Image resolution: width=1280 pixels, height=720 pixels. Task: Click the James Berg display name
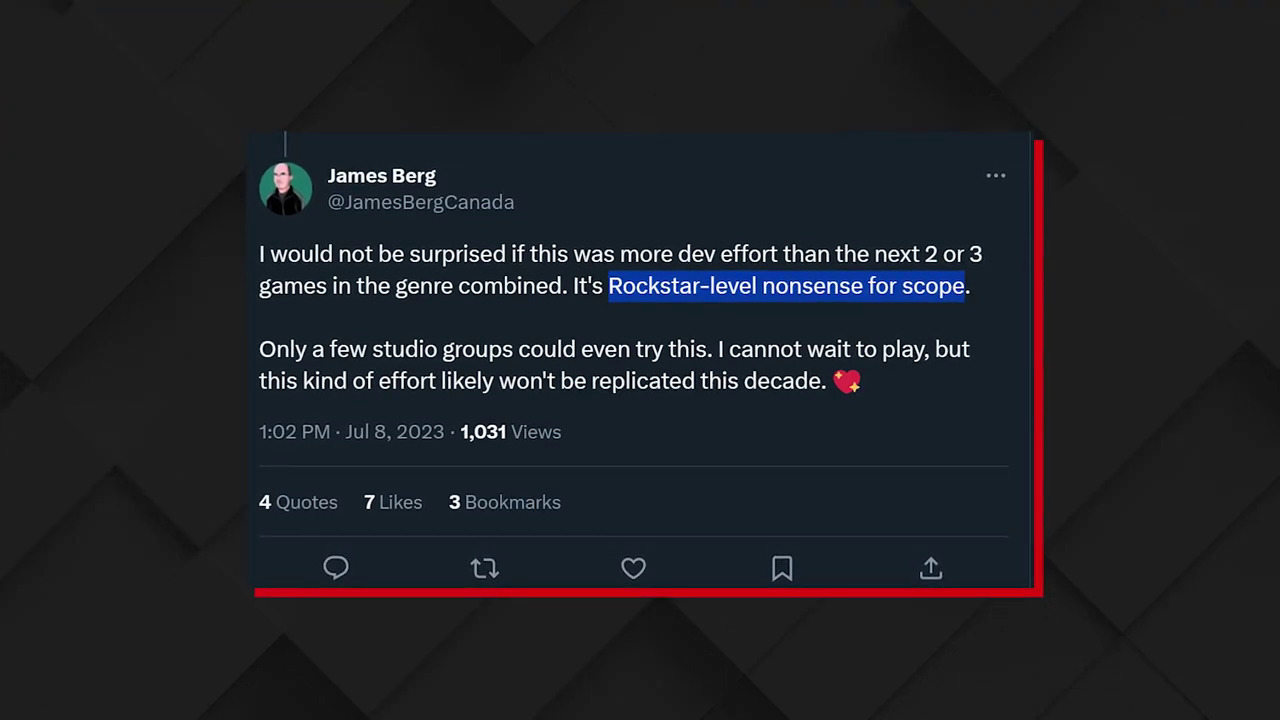tap(381, 176)
